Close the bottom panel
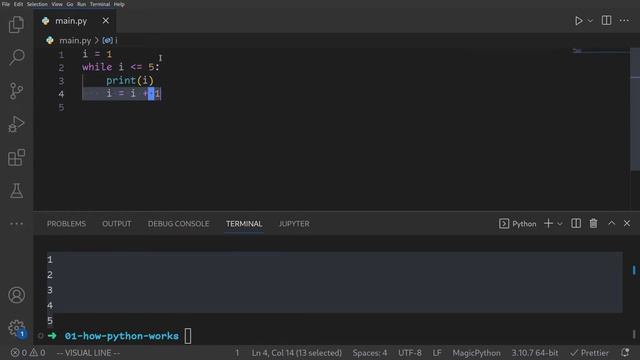Screen dimensions: 640x360 click(627, 223)
